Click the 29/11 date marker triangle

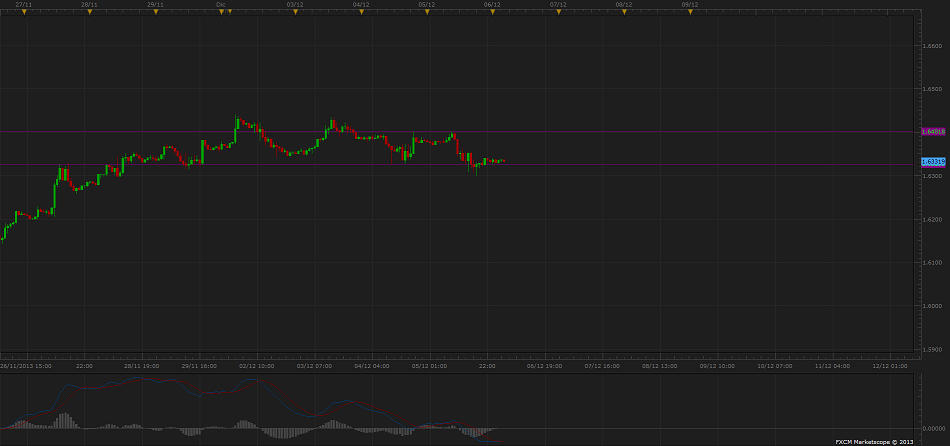click(156, 12)
